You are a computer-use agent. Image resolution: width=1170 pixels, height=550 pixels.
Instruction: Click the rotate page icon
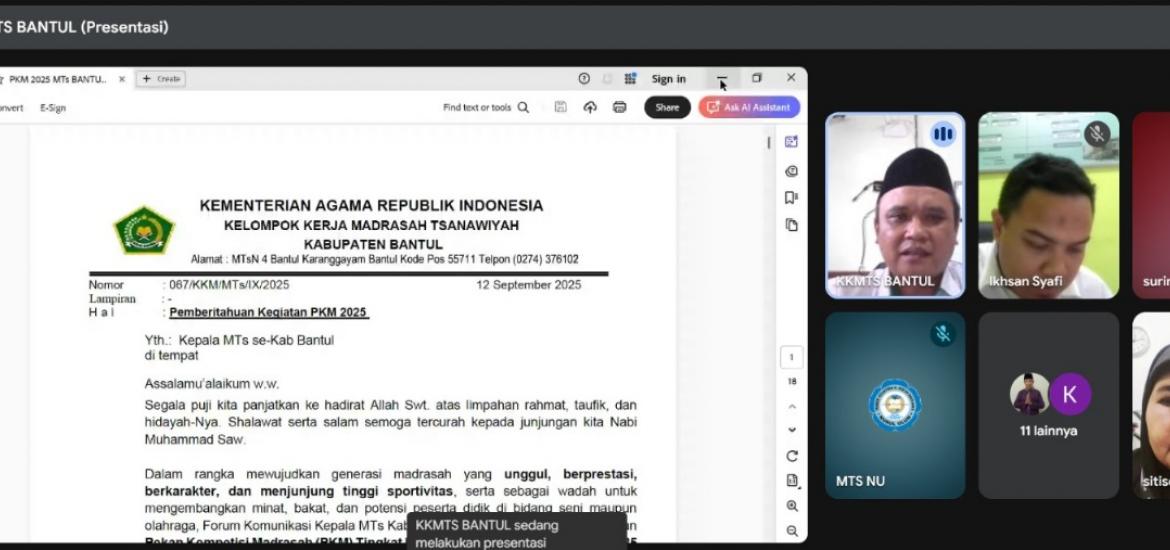792,456
